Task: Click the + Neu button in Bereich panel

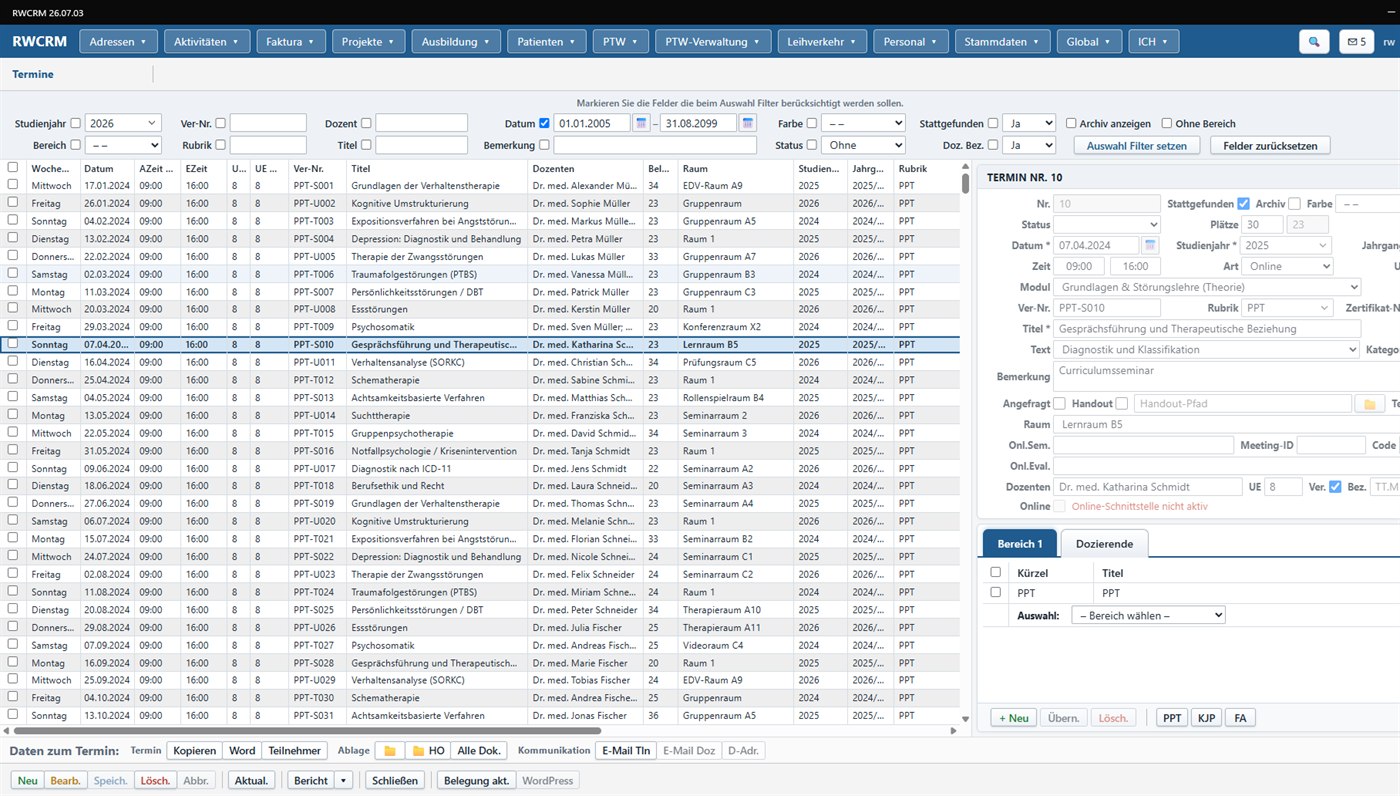Action: coord(1013,718)
